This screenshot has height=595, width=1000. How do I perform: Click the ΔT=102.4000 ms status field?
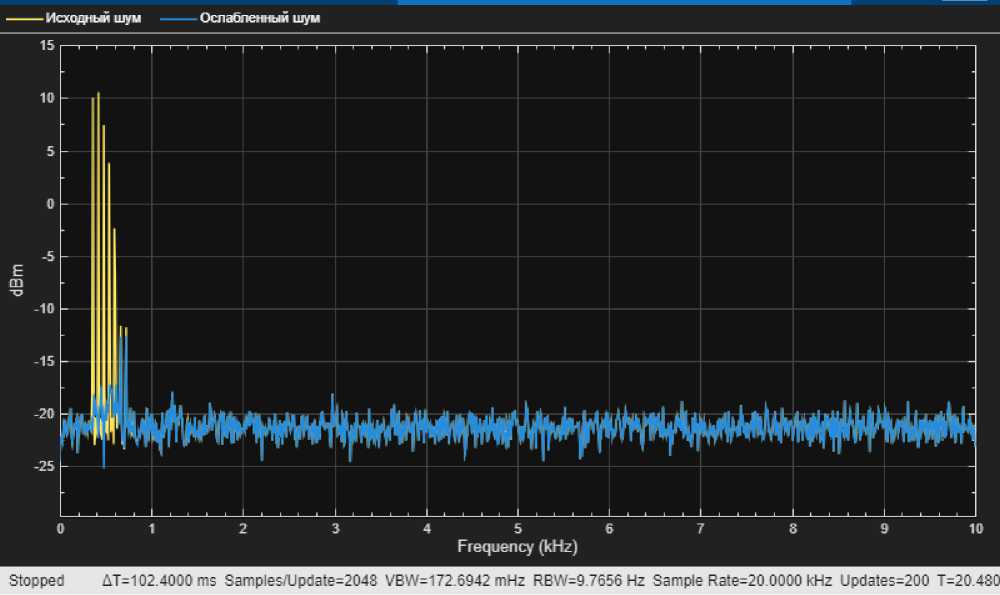[160, 581]
